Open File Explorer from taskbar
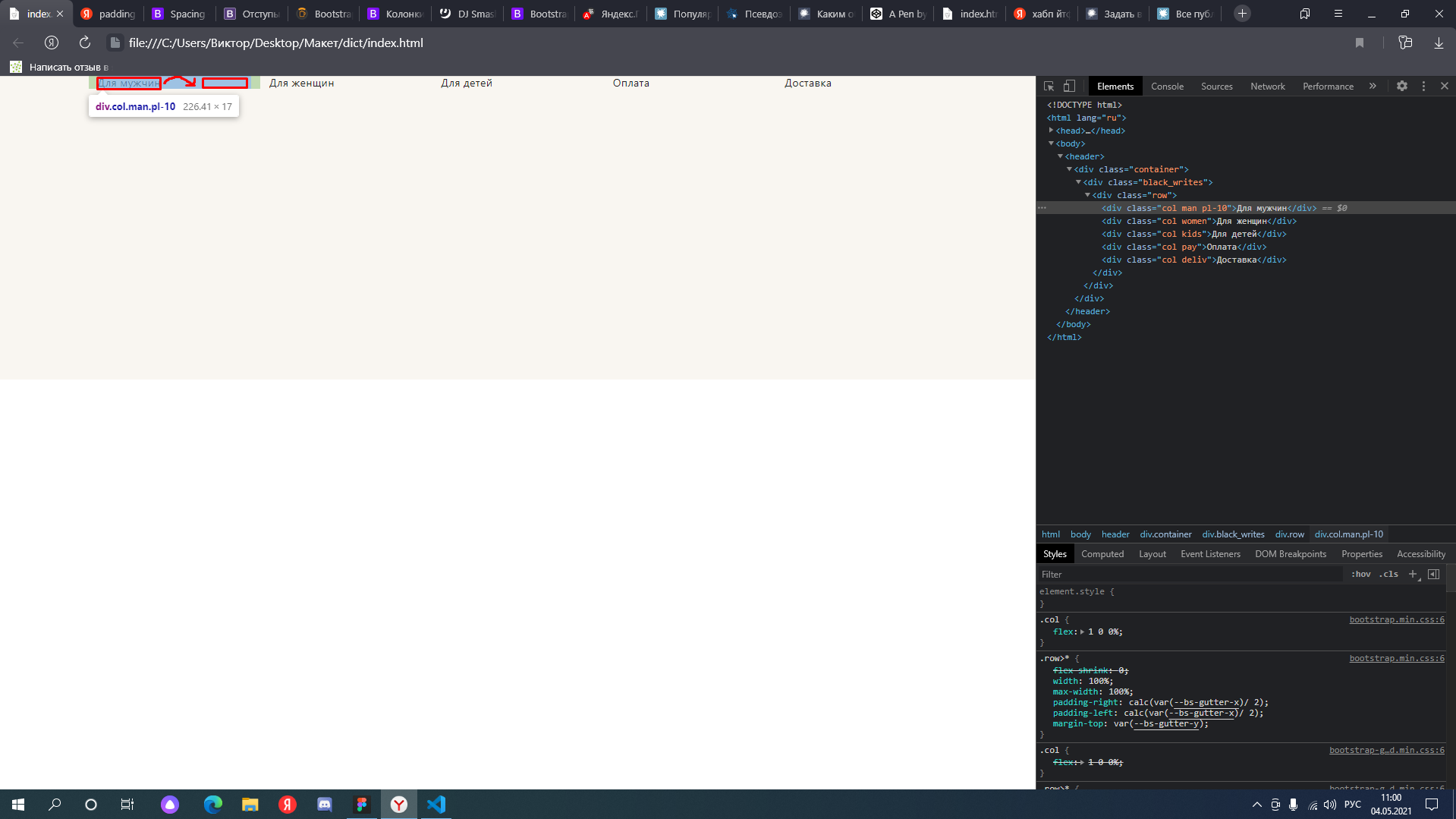Image resolution: width=1456 pixels, height=819 pixels. 250,805
